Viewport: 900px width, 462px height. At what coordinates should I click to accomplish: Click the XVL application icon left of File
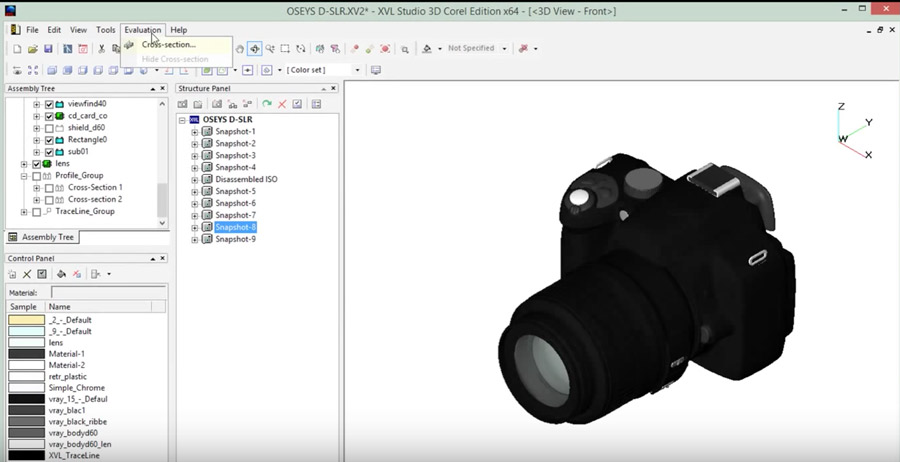click(15, 30)
